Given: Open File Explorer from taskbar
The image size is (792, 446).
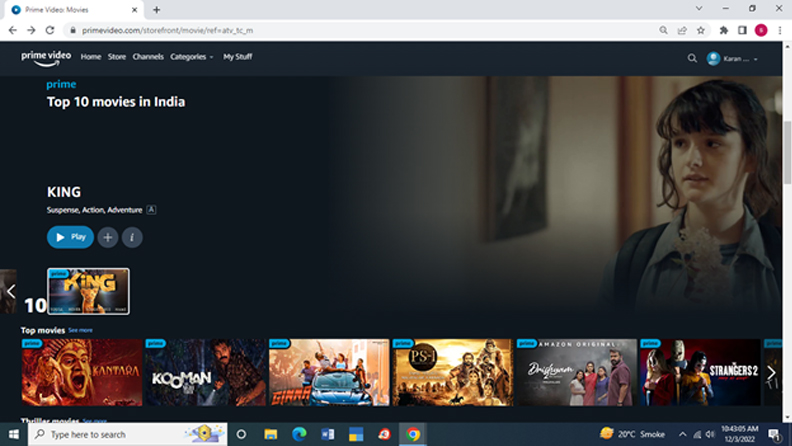Looking at the screenshot, I should (x=270, y=434).
